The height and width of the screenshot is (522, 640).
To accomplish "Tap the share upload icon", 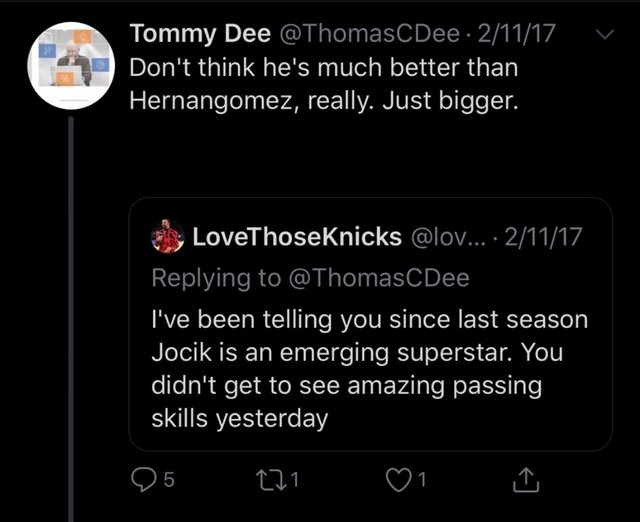I will point(524,482).
